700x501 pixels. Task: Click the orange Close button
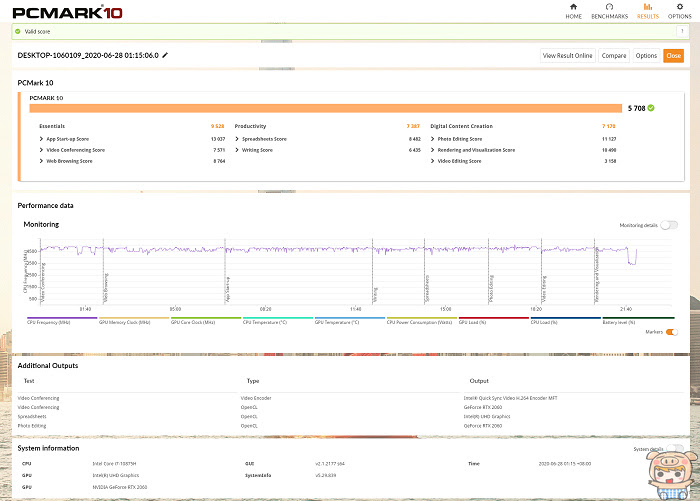coord(673,56)
